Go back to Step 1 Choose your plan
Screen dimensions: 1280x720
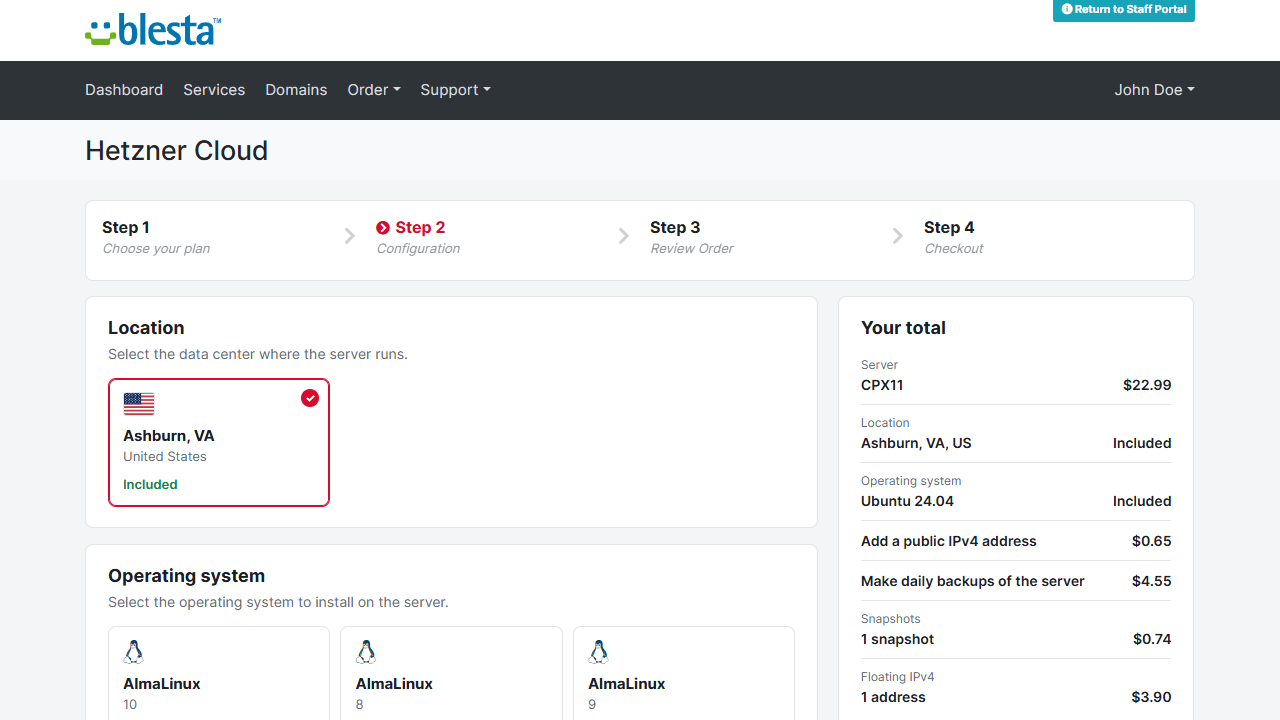156,237
